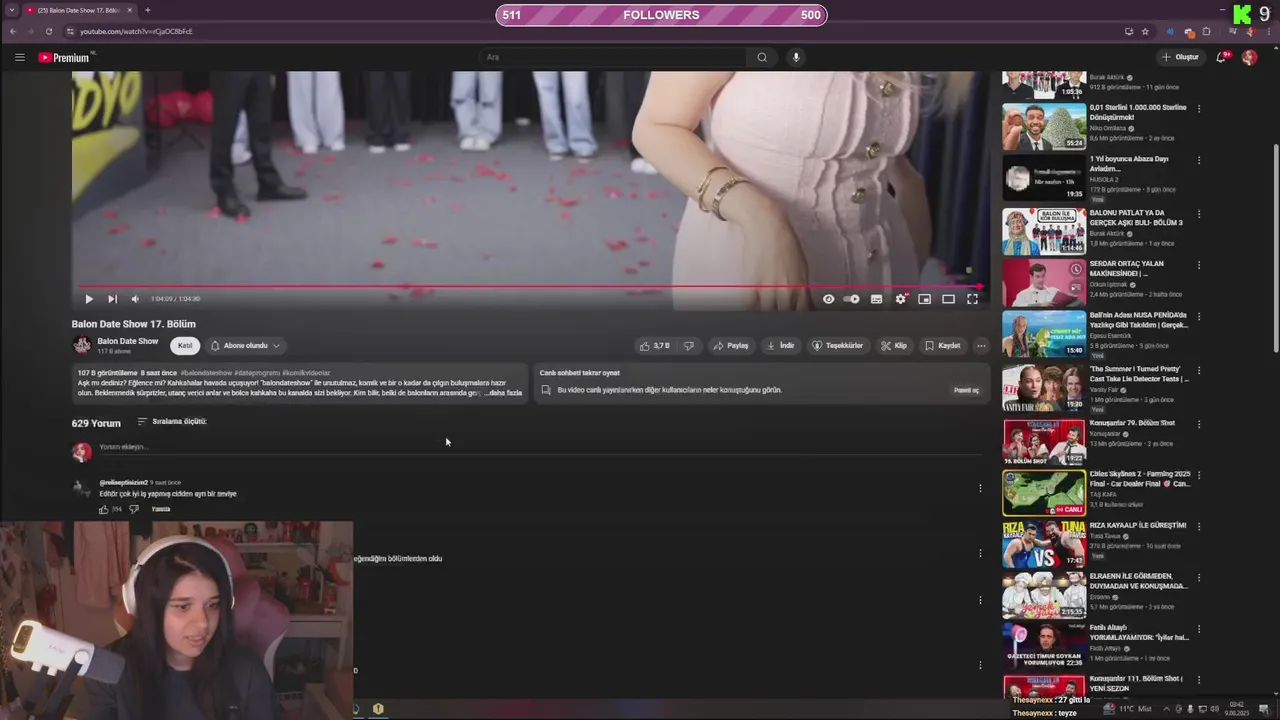
Task: Open 0,01 Sterlini video thumbnail
Action: pyautogui.click(x=1044, y=126)
